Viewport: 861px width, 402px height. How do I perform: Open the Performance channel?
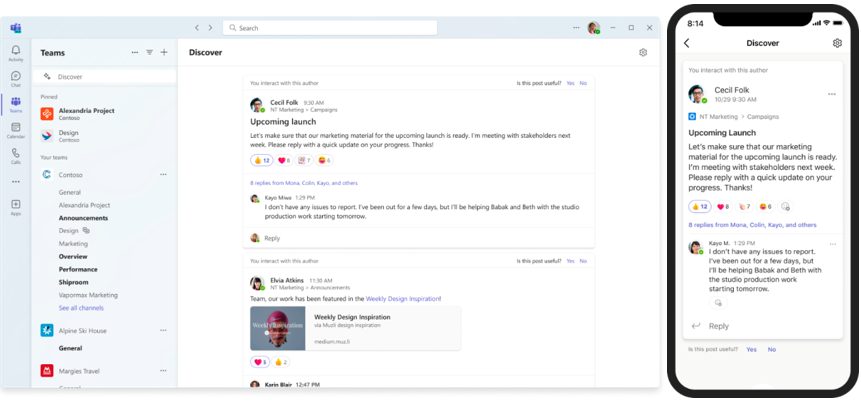[x=78, y=269]
